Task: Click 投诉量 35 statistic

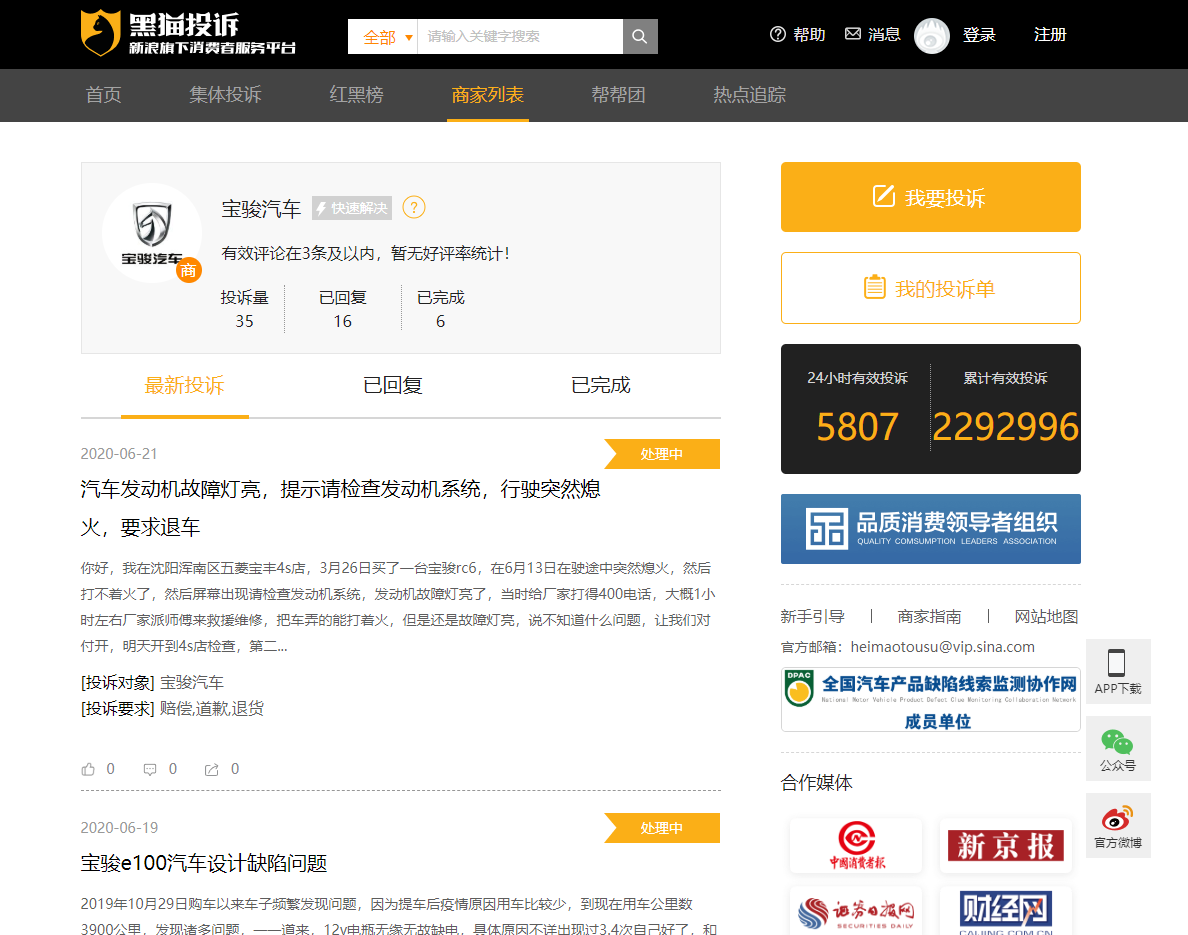Action: [244, 309]
